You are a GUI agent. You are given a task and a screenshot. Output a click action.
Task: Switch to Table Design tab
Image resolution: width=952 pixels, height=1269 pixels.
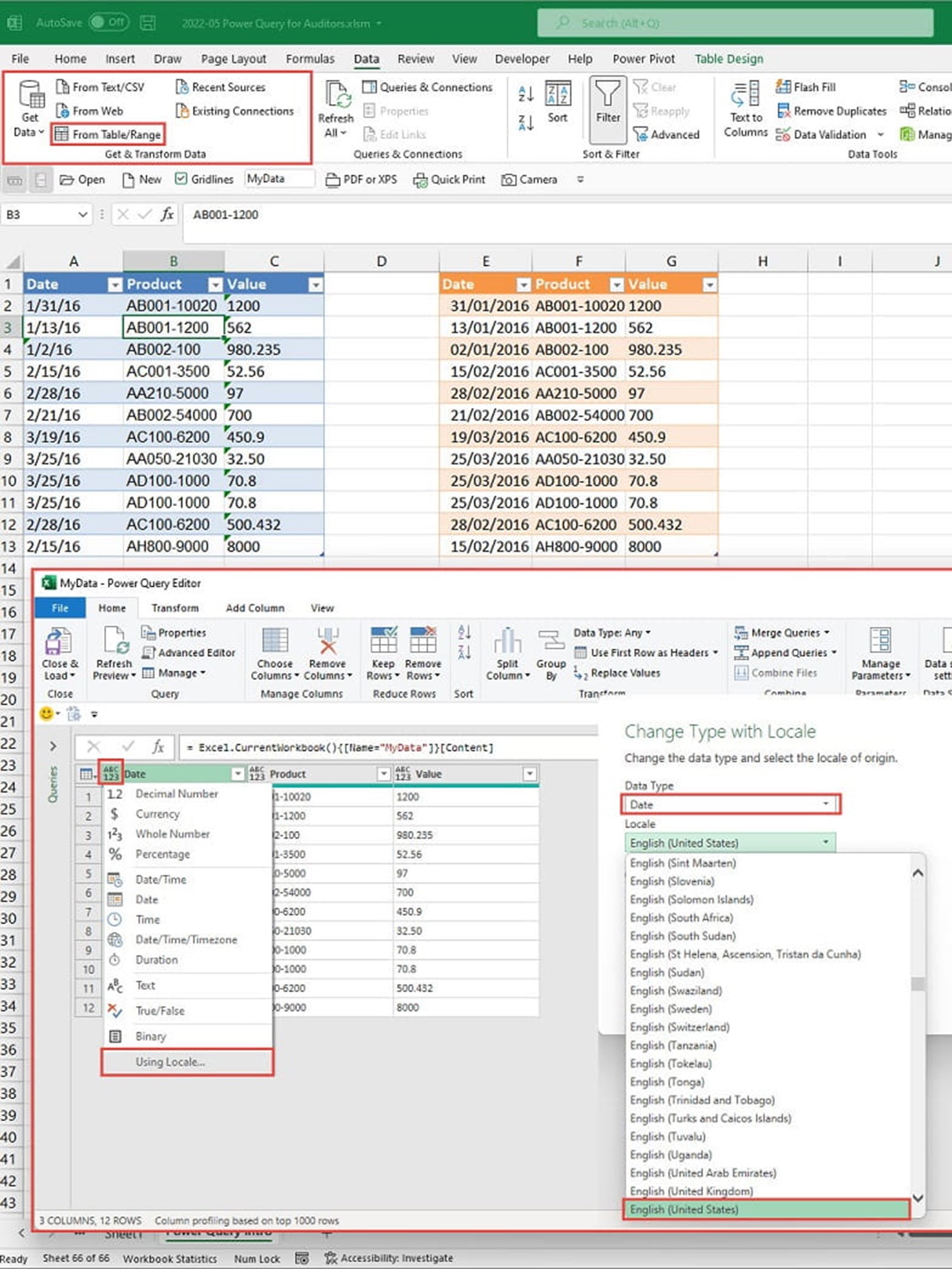(728, 59)
